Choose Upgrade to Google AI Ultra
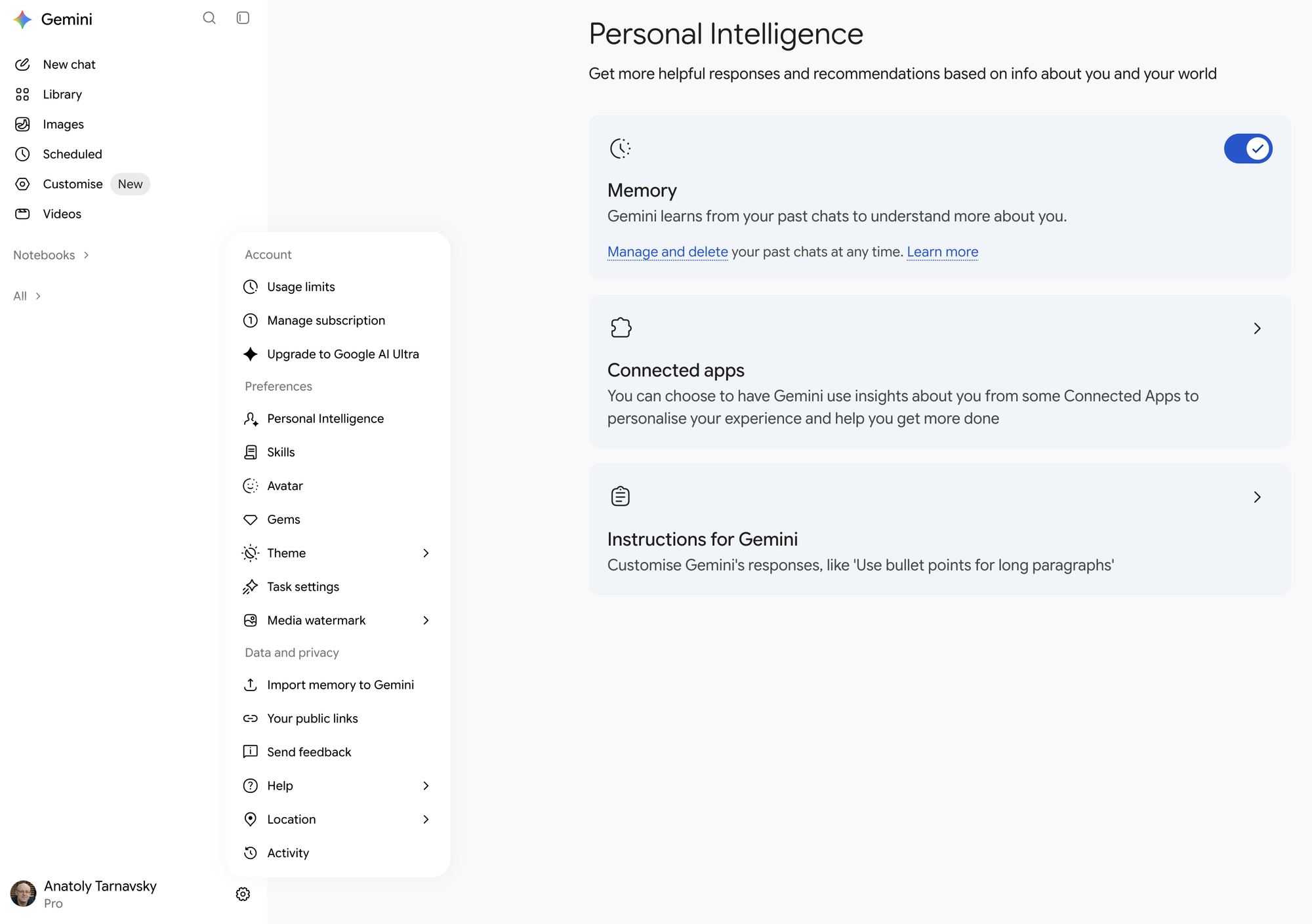Image resolution: width=1312 pixels, height=924 pixels. pyautogui.click(x=338, y=354)
